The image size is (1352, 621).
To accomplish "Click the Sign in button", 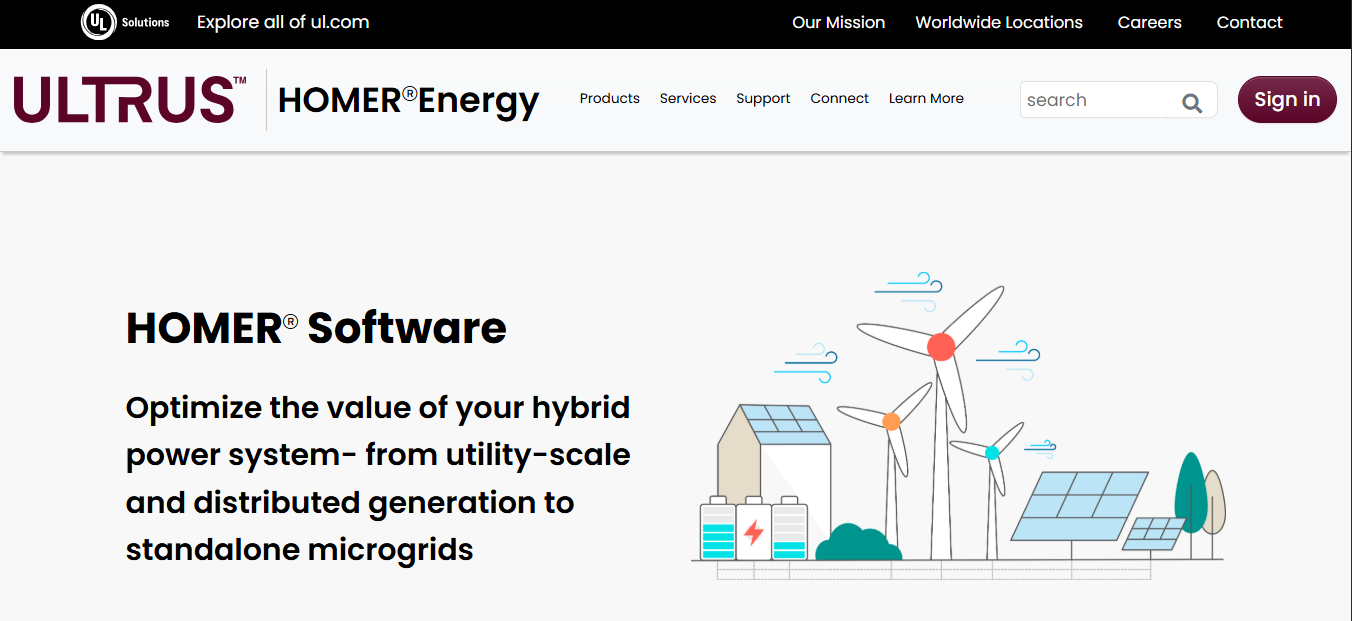I will point(1287,99).
